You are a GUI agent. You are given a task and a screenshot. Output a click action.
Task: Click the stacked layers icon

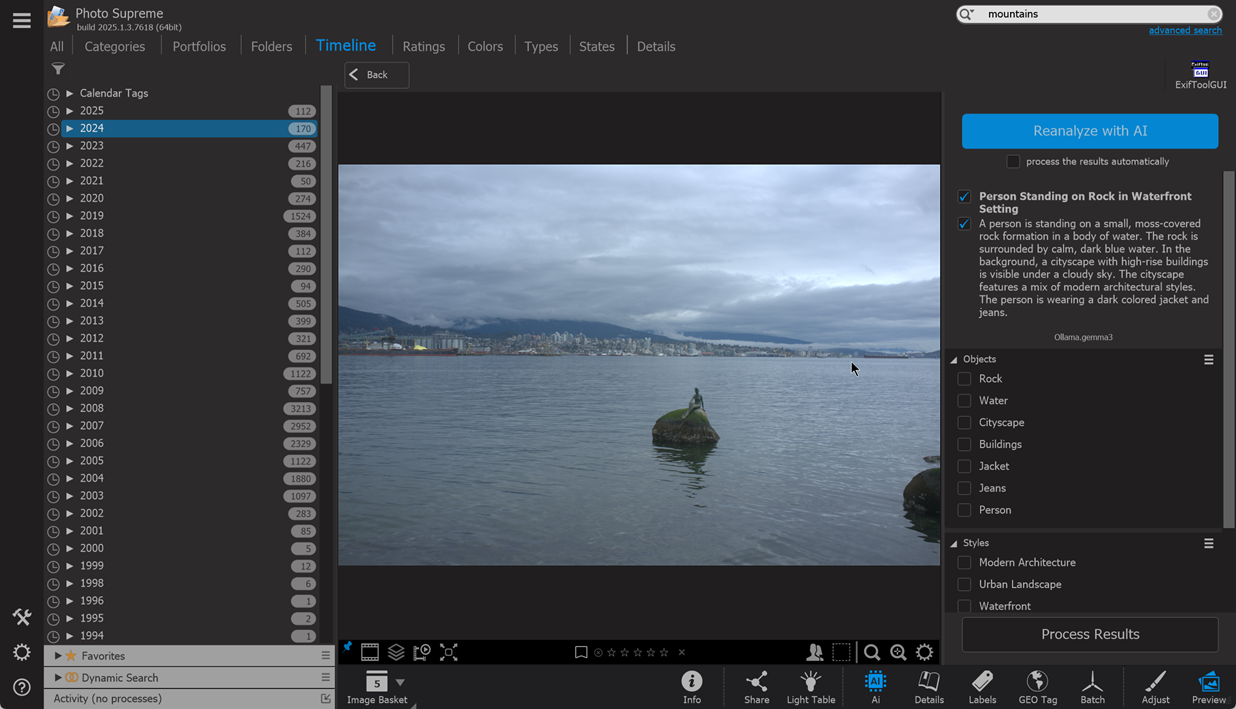[x=396, y=652]
